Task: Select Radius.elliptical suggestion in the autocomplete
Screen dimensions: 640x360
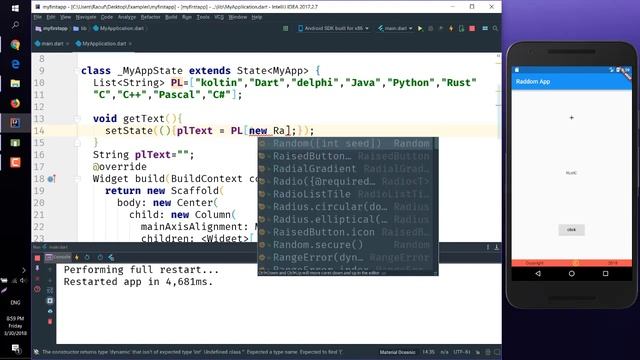Action: [x=348, y=220]
